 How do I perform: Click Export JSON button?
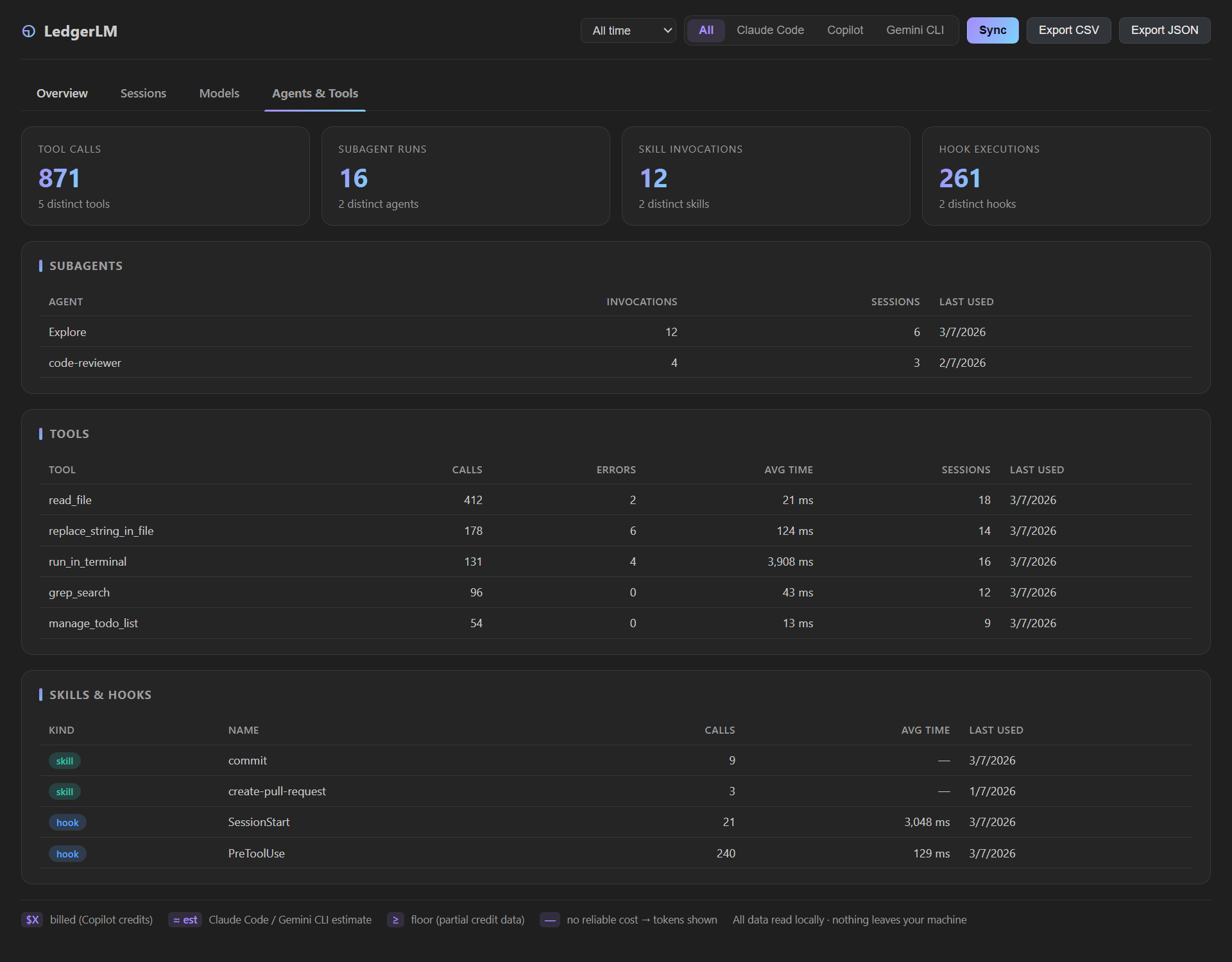click(1165, 30)
